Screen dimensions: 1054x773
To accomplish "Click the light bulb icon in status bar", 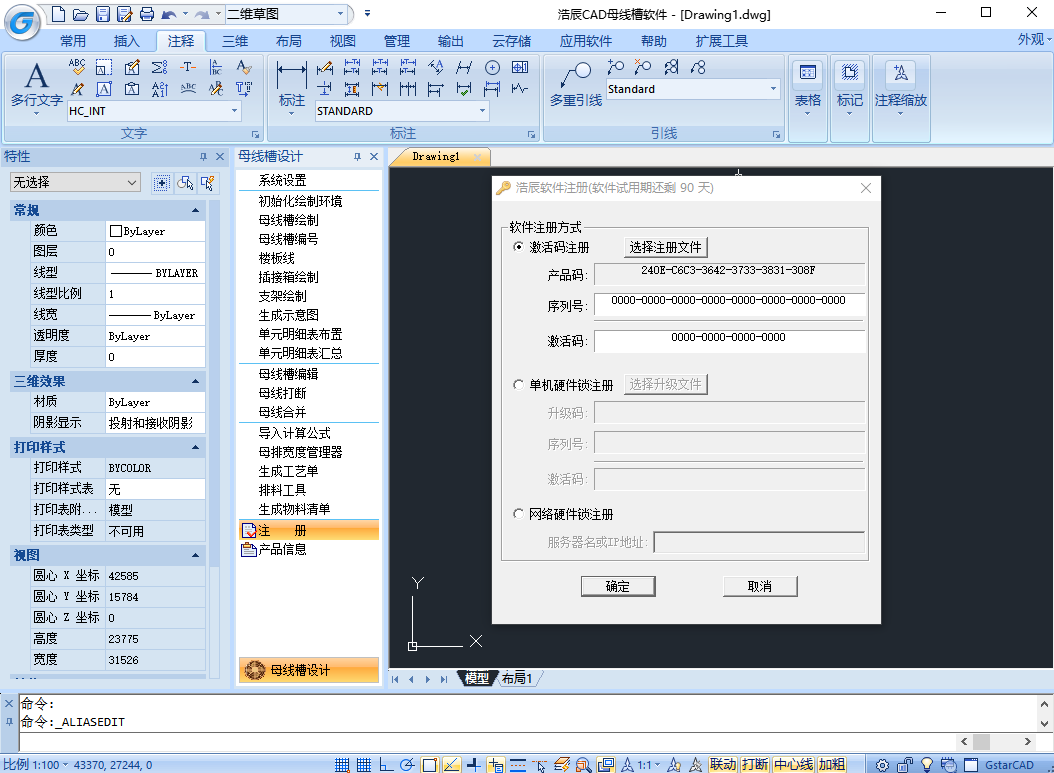I will click(927, 764).
